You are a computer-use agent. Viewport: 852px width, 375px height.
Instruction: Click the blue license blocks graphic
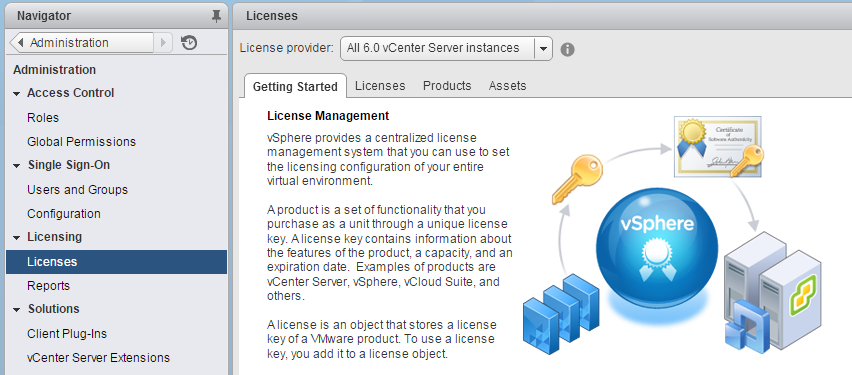click(x=561, y=314)
